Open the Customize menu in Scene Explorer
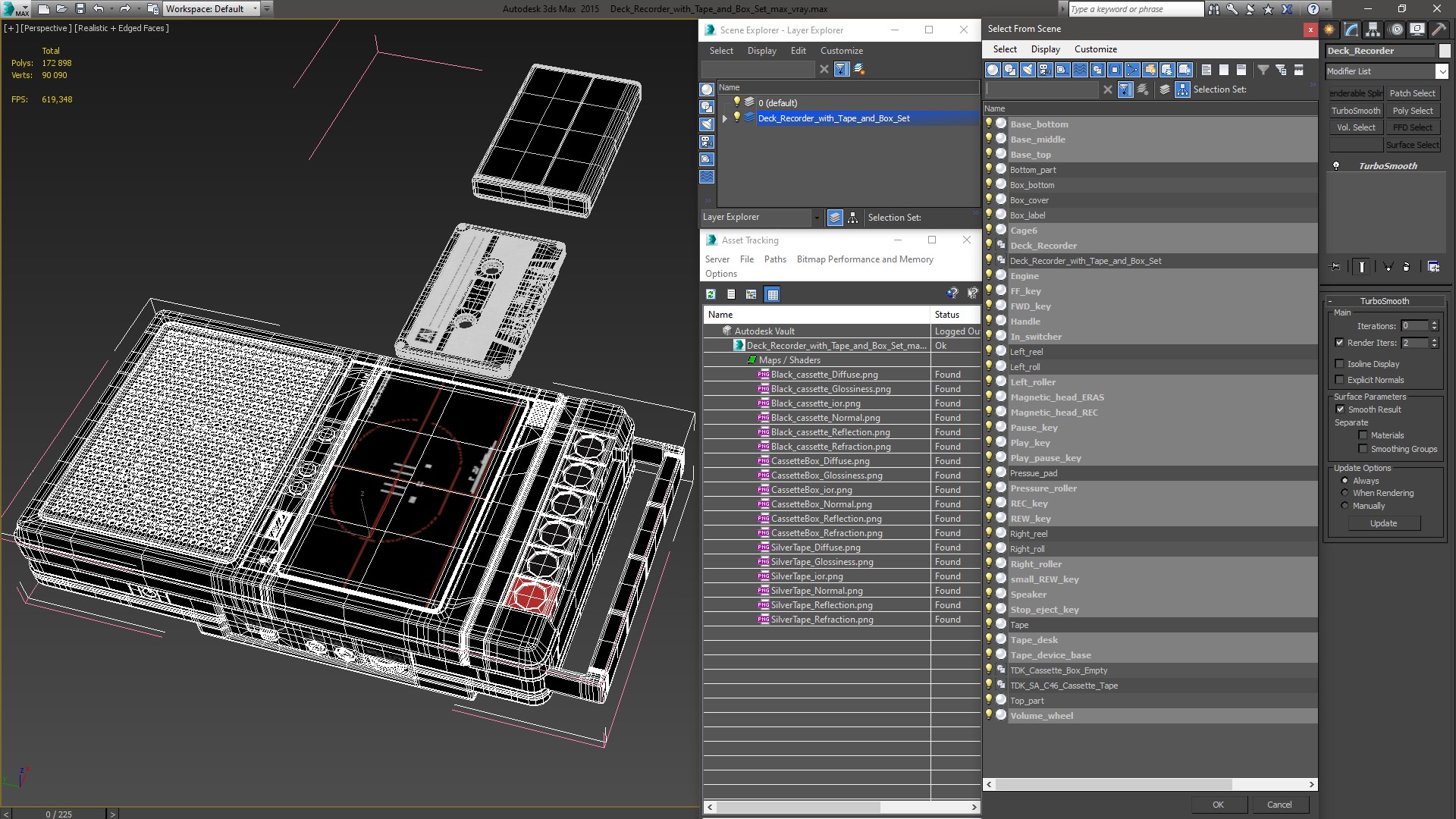 pos(841,51)
